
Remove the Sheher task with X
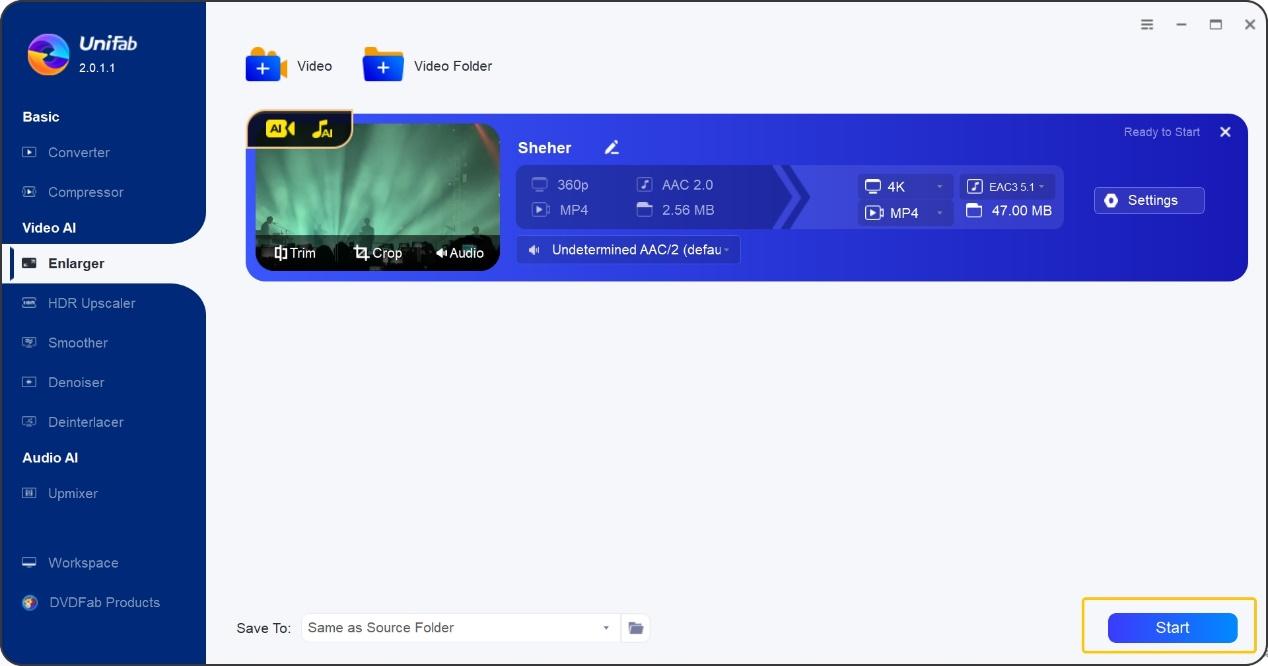tap(1225, 132)
